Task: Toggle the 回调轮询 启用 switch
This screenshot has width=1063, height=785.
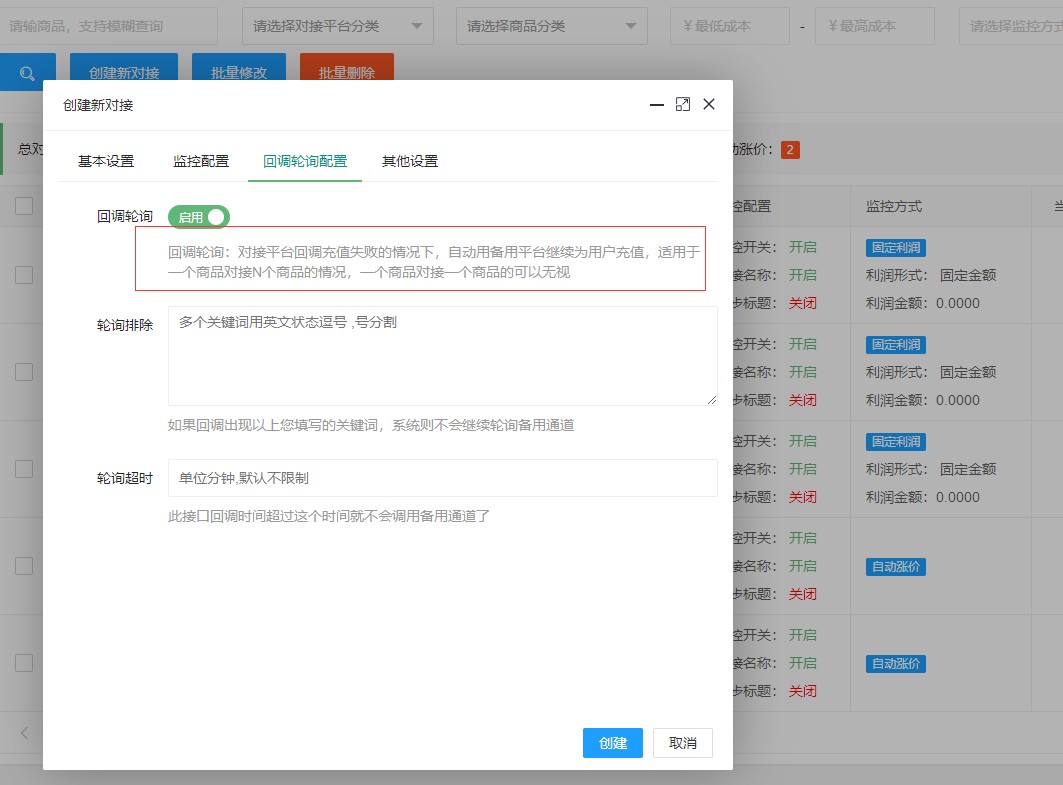Action: pos(199,217)
